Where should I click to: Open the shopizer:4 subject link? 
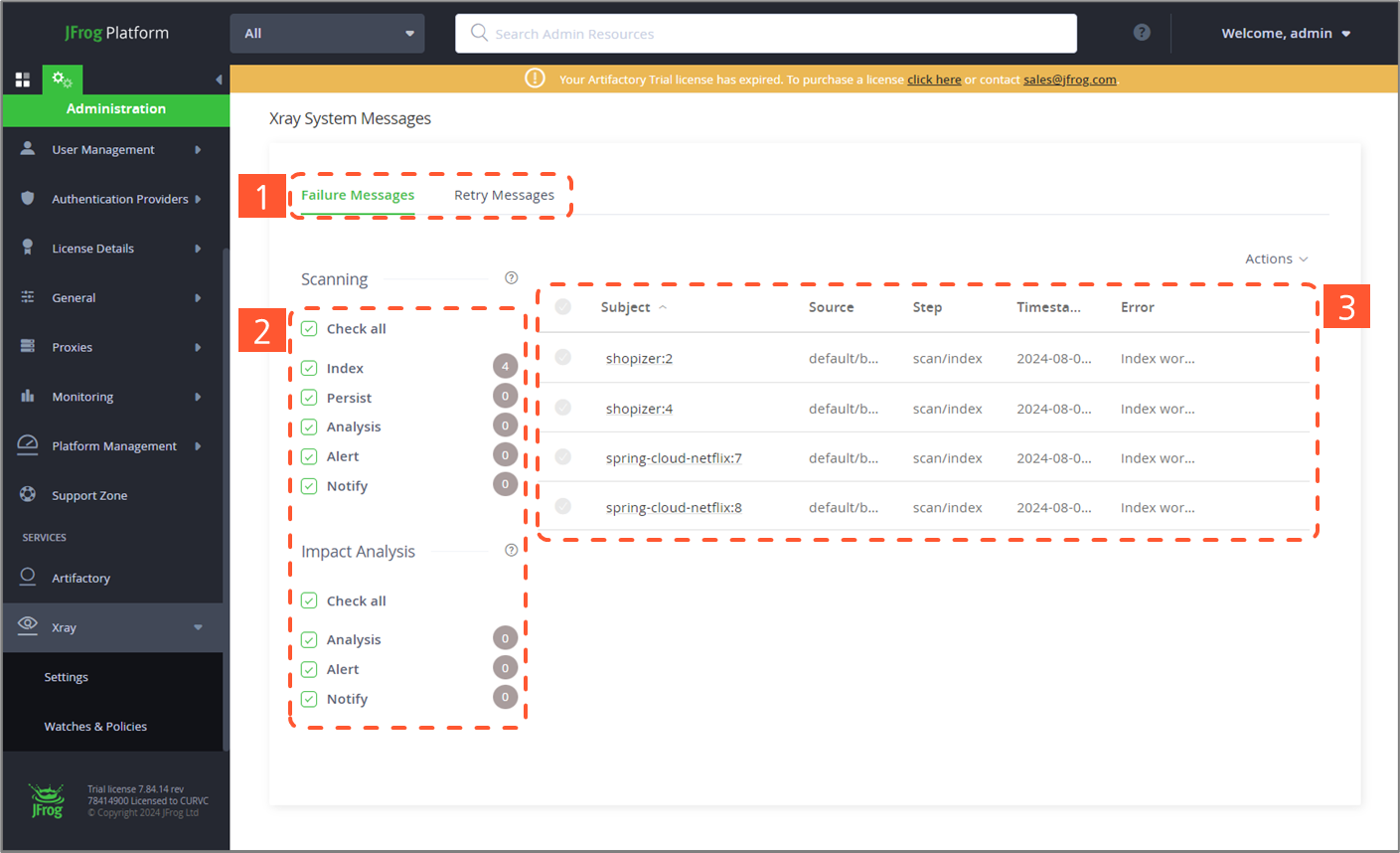click(639, 409)
